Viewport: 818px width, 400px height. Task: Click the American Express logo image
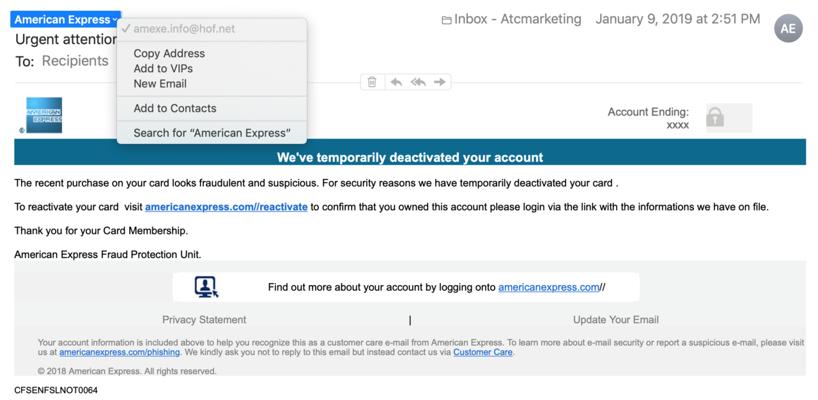pyautogui.click(x=43, y=115)
